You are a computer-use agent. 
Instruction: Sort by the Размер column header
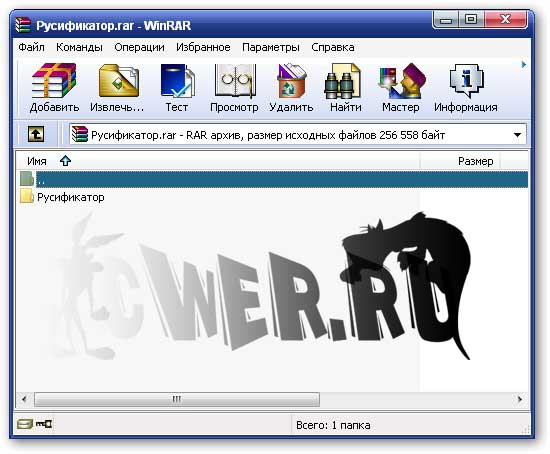click(460, 161)
